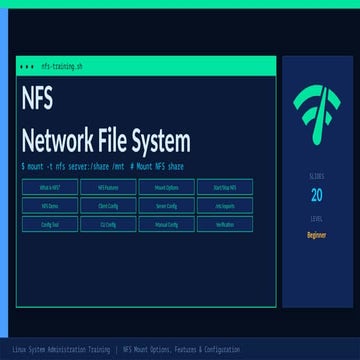
Task: Click "NFS Mount Options, Features & Configuration" footer text
Action: click(x=181, y=349)
